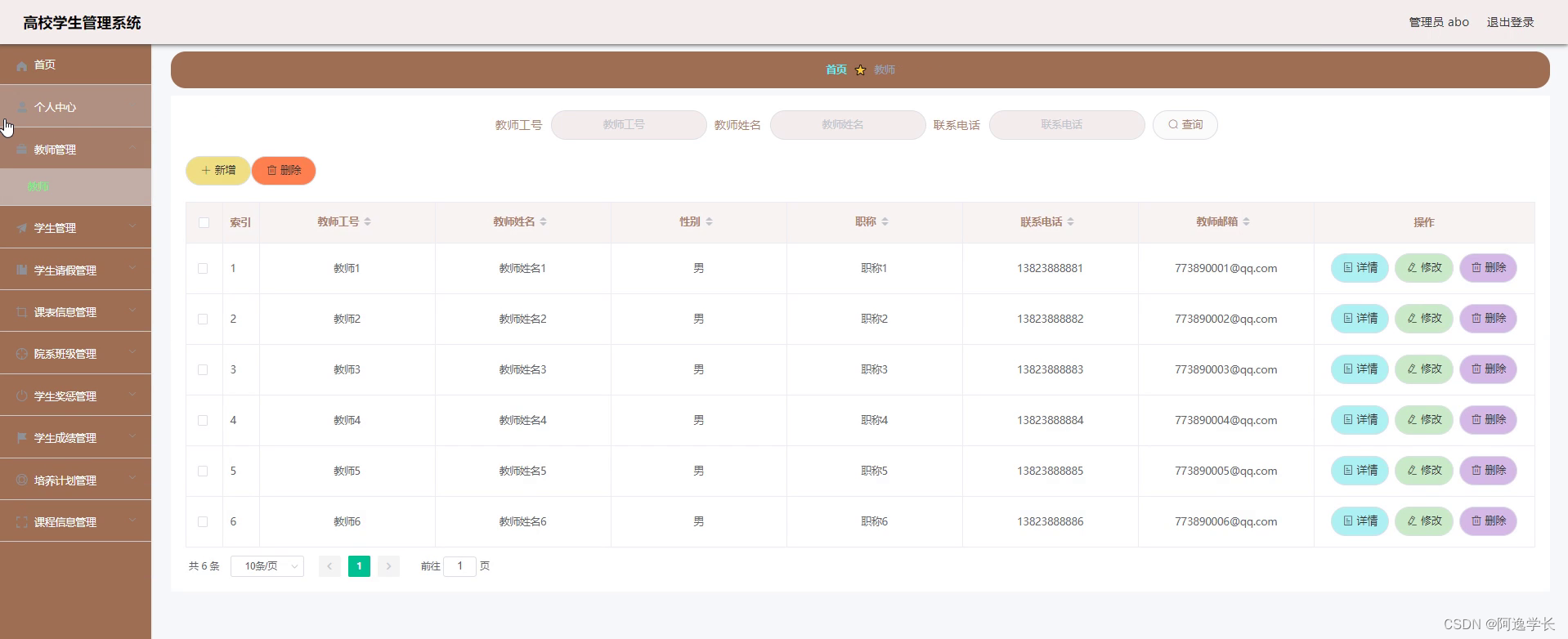Click 修改 for 教师2 row
The height and width of the screenshot is (639, 1568).
1424,319
